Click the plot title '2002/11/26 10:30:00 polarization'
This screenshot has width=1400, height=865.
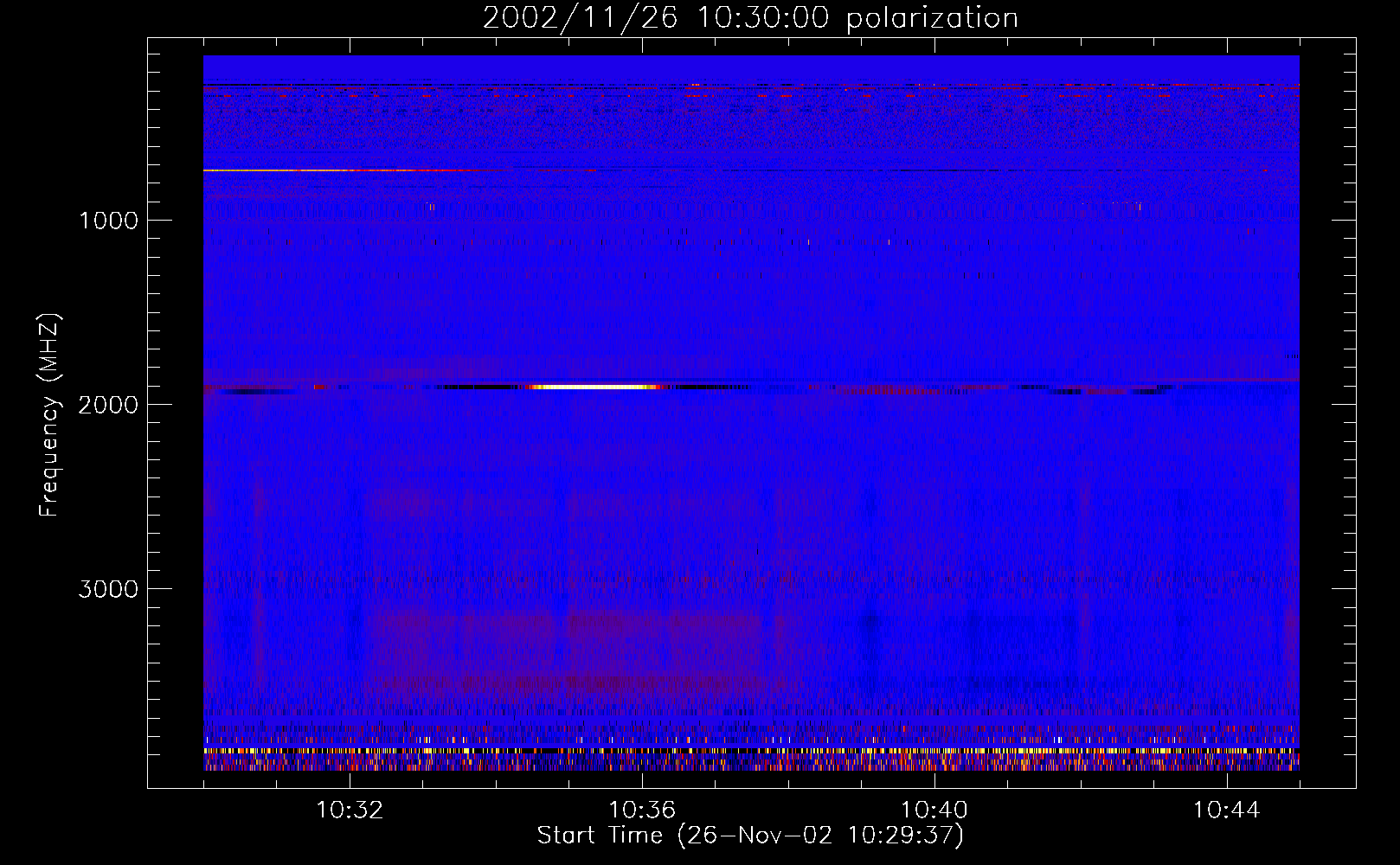(750, 18)
